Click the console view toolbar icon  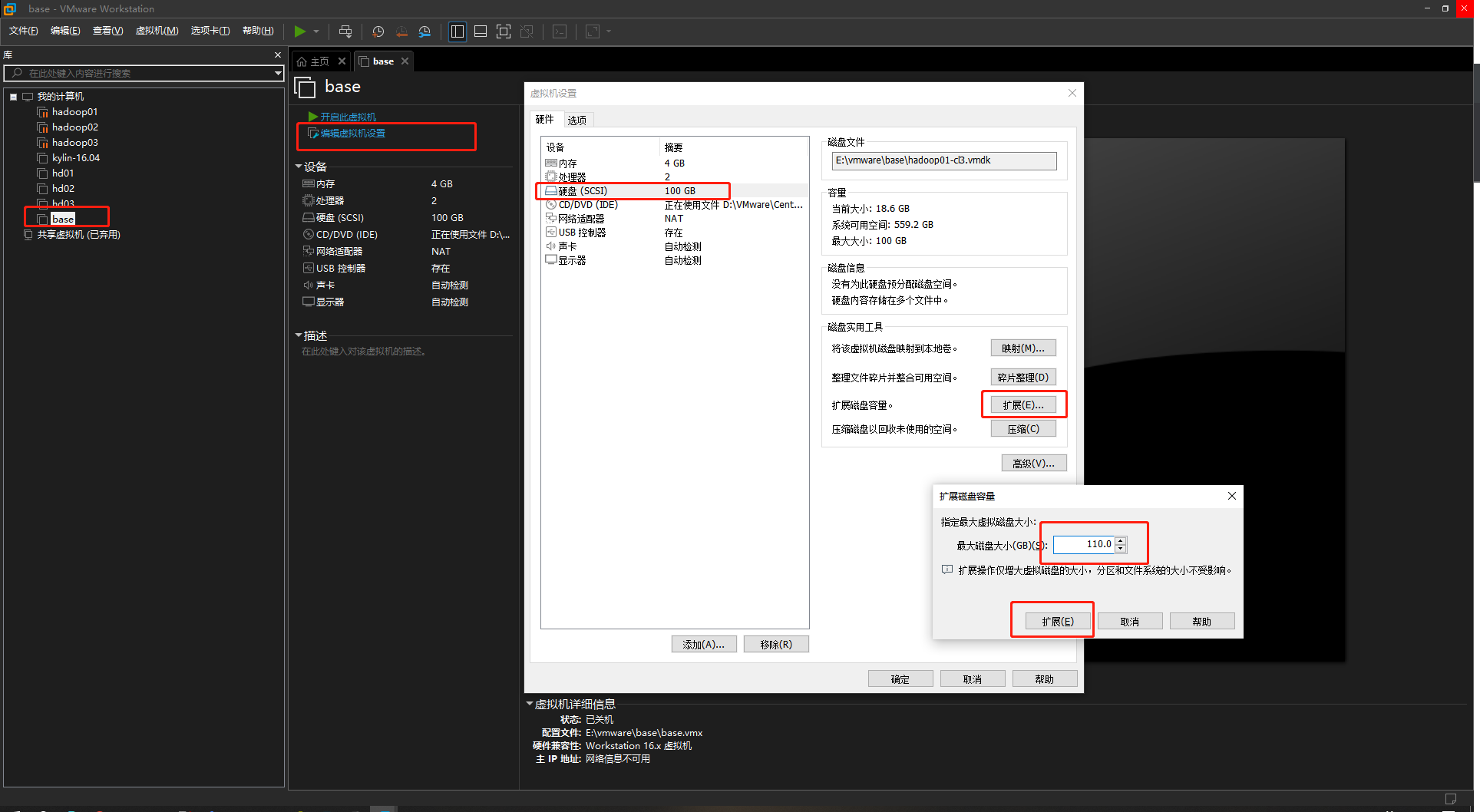pyautogui.click(x=560, y=31)
